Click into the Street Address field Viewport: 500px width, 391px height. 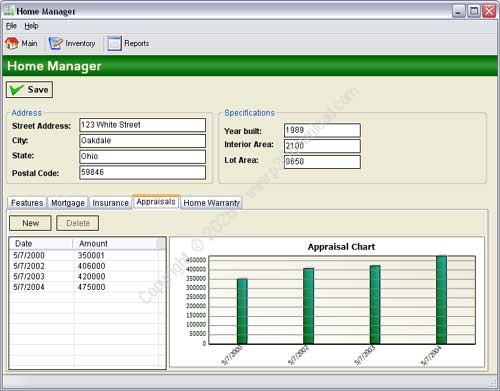click(143, 125)
